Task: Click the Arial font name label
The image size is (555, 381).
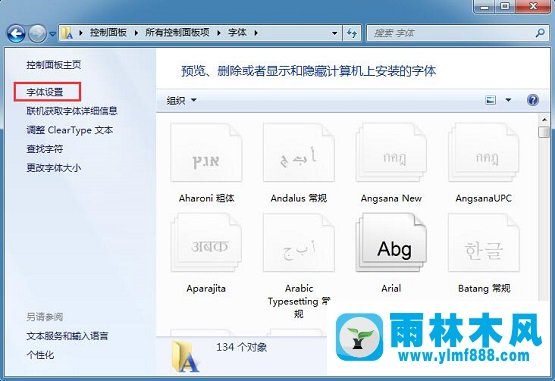Action: pyautogui.click(x=391, y=288)
